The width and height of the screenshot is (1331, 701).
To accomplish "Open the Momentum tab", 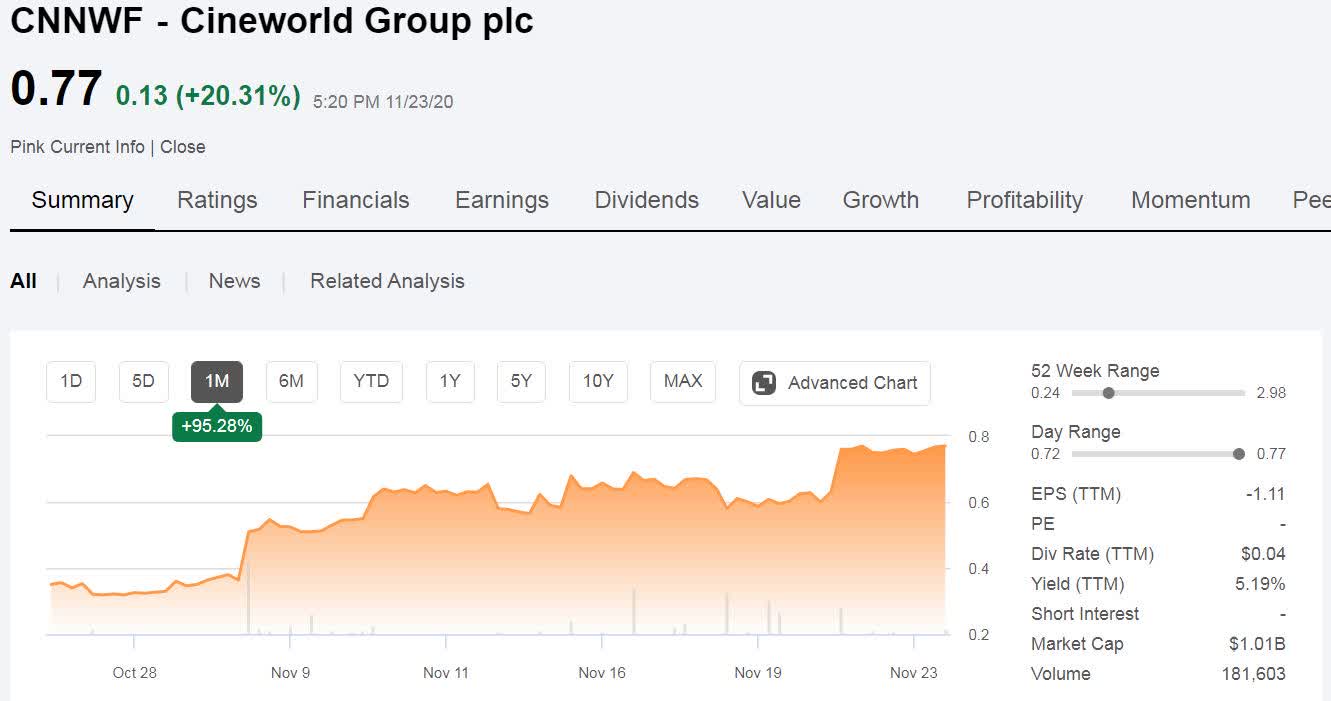I will click(1191, 200).
